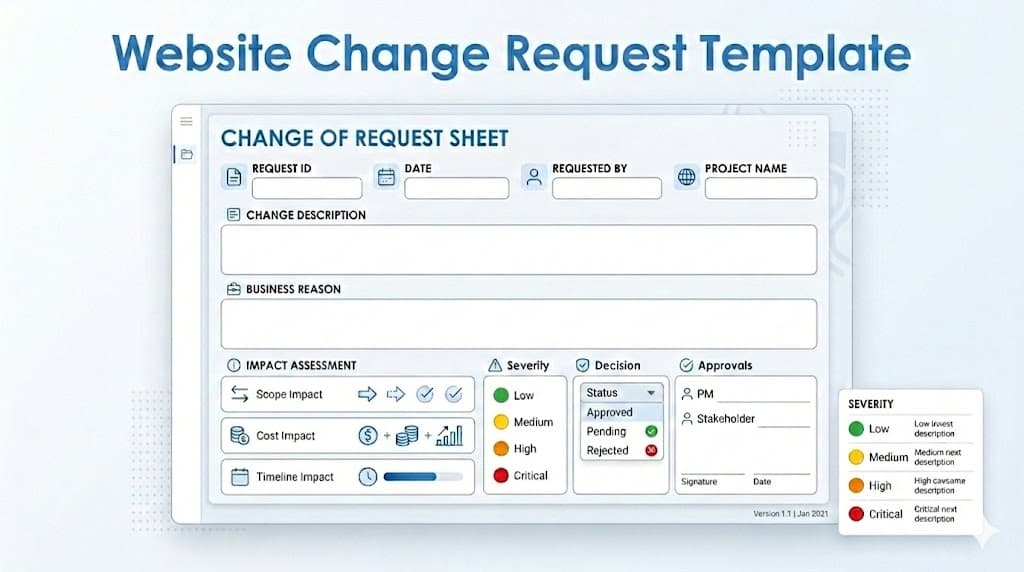Select Medium severity in the form
1024x572 pixels.
point(523,422)
